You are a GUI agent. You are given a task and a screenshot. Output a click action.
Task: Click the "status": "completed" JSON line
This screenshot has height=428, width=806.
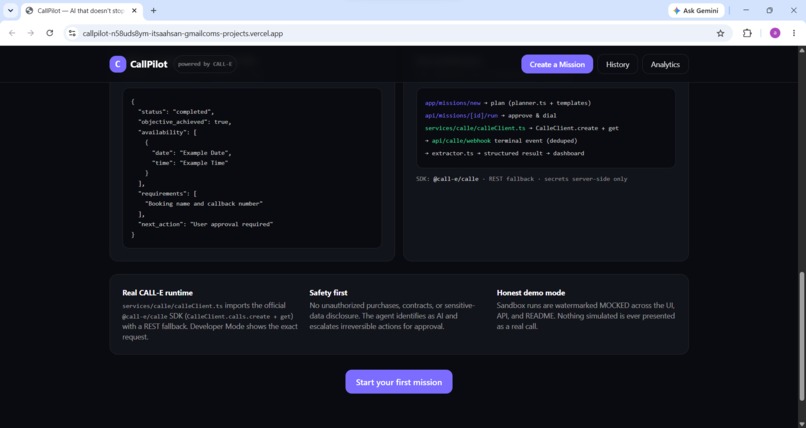176,111
